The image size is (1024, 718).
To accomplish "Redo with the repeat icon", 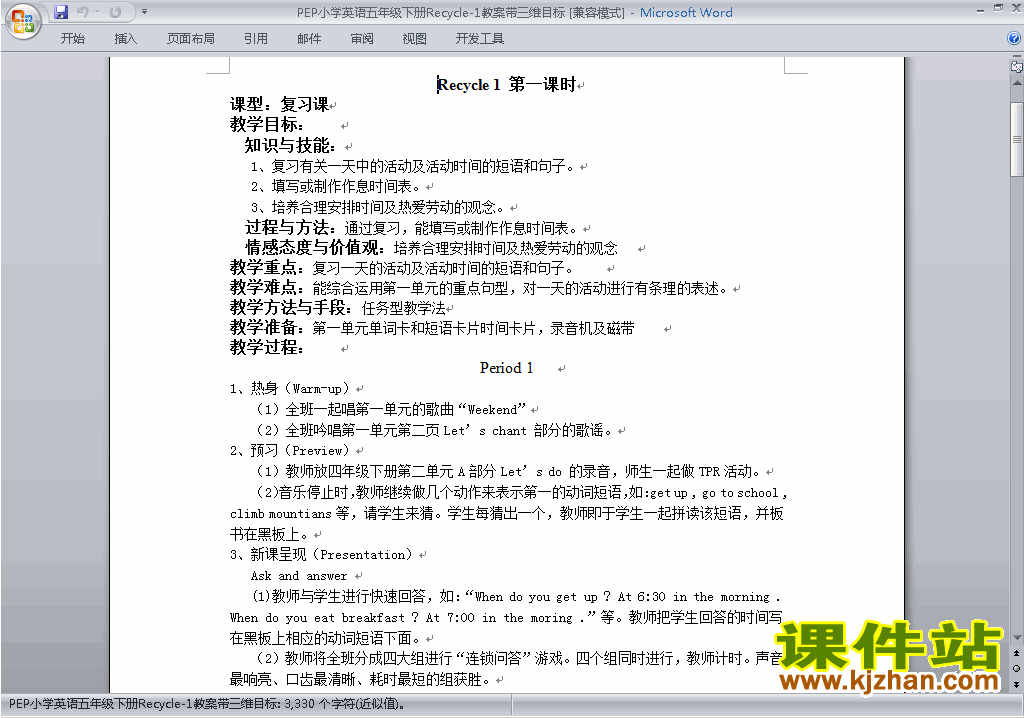I will coord(115,12).
